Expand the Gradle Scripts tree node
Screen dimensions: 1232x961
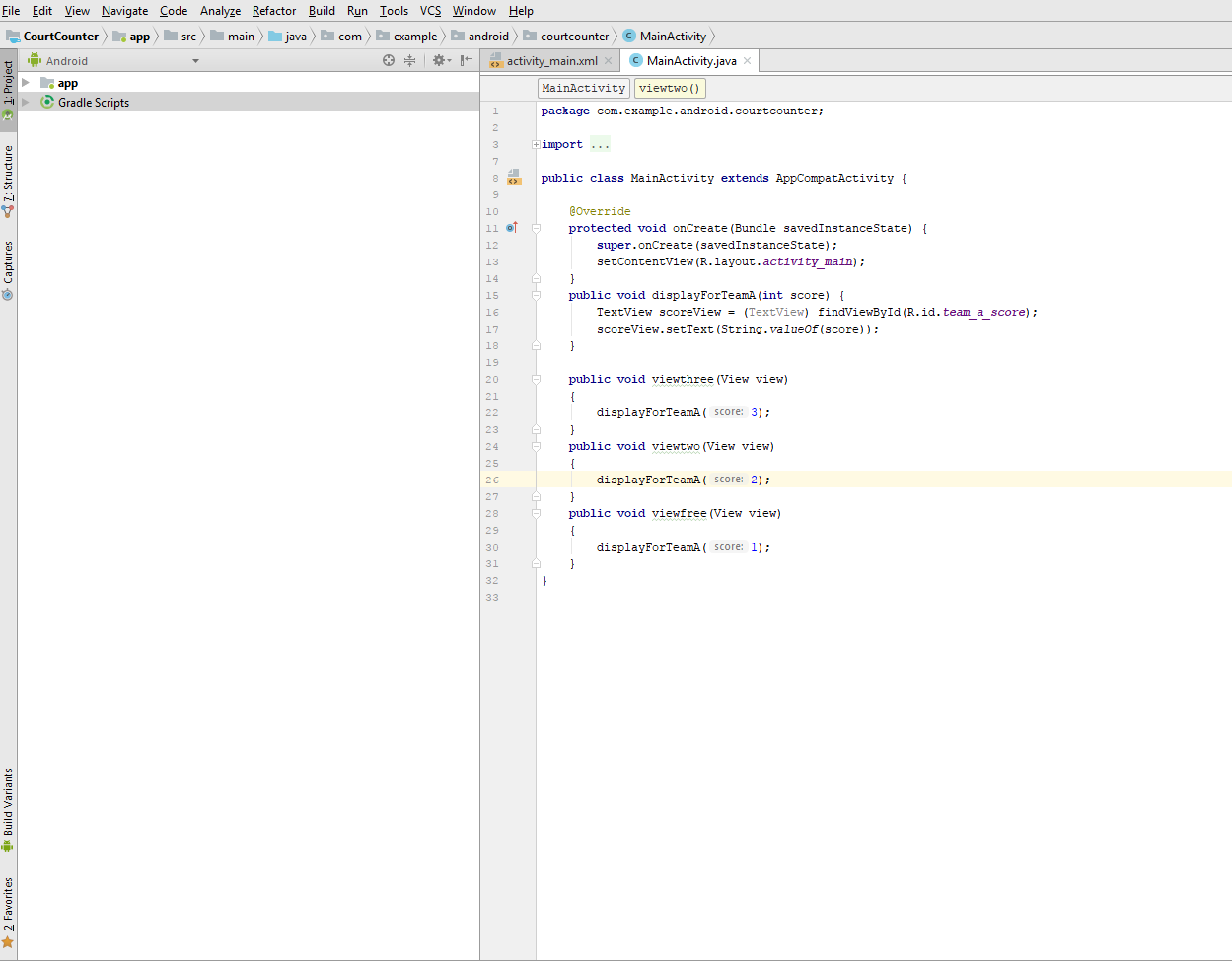pyautogui.click(x=26, y=102)
